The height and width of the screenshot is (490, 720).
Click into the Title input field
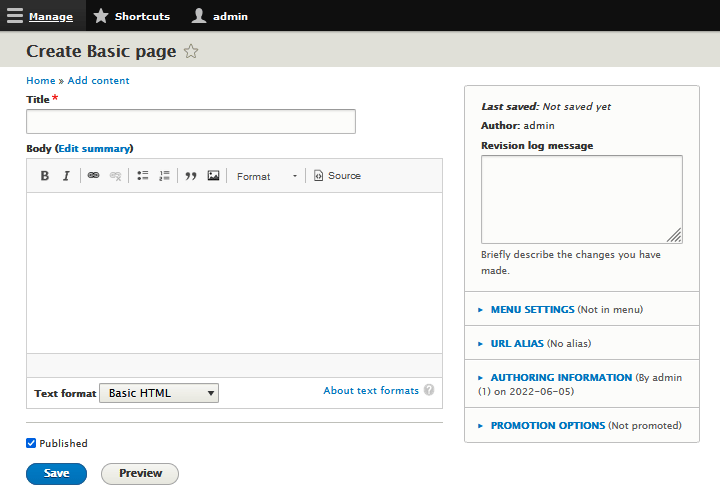[x=191, y=122]
